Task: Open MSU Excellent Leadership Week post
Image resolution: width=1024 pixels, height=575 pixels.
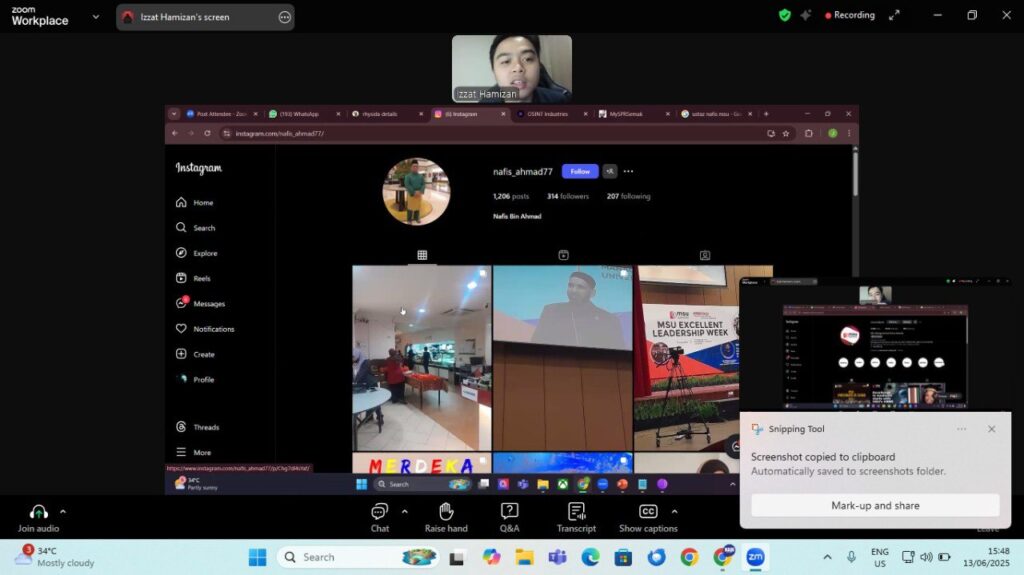Action: 703,357
